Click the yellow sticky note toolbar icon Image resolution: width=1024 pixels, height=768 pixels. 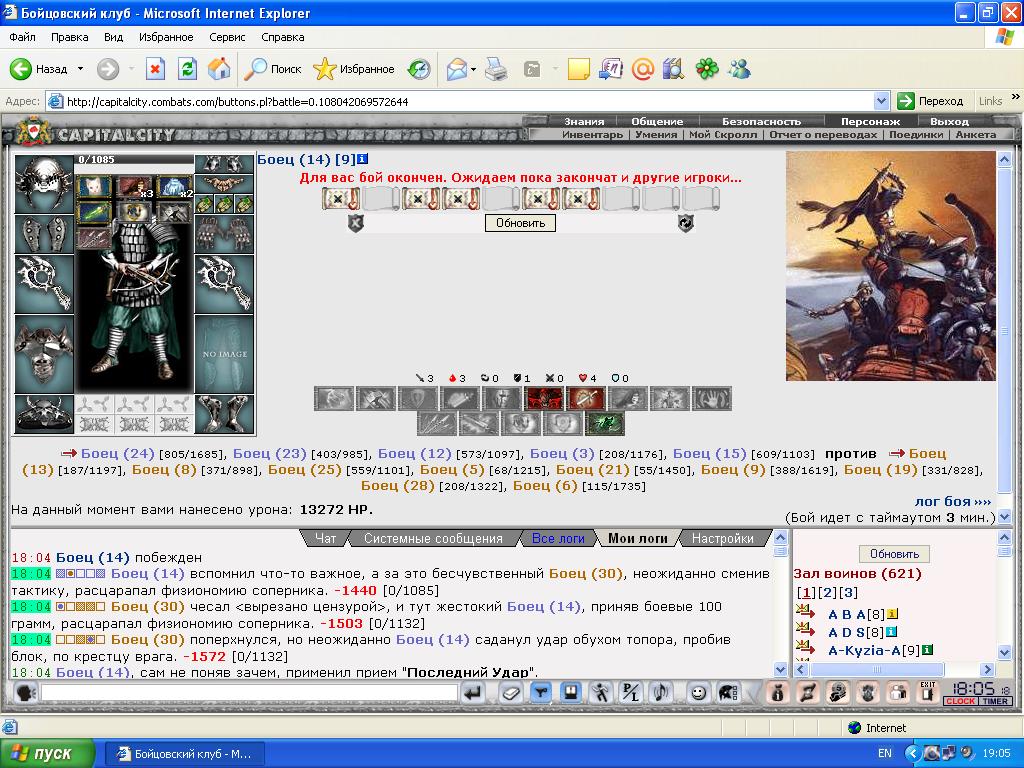[579, 69]
